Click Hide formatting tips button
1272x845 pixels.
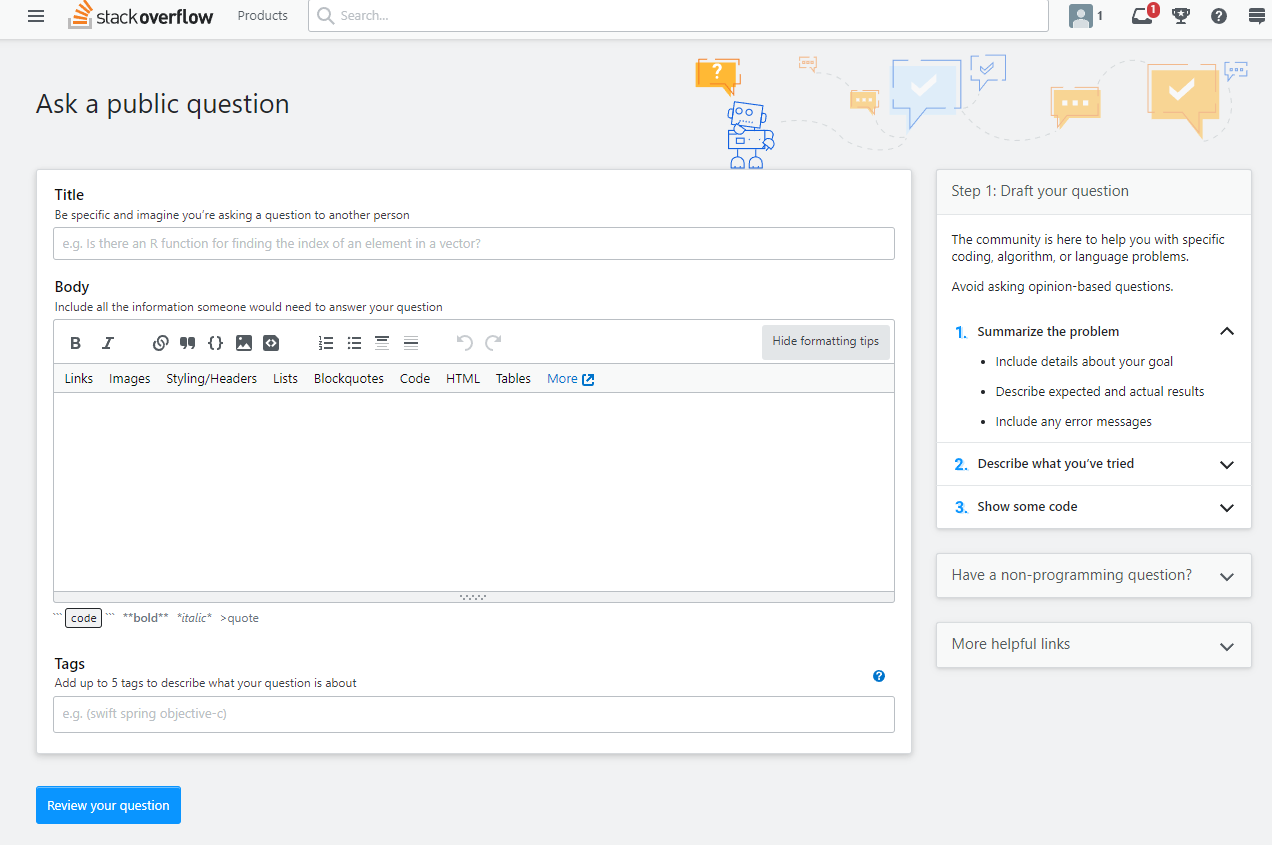(826, 341)
